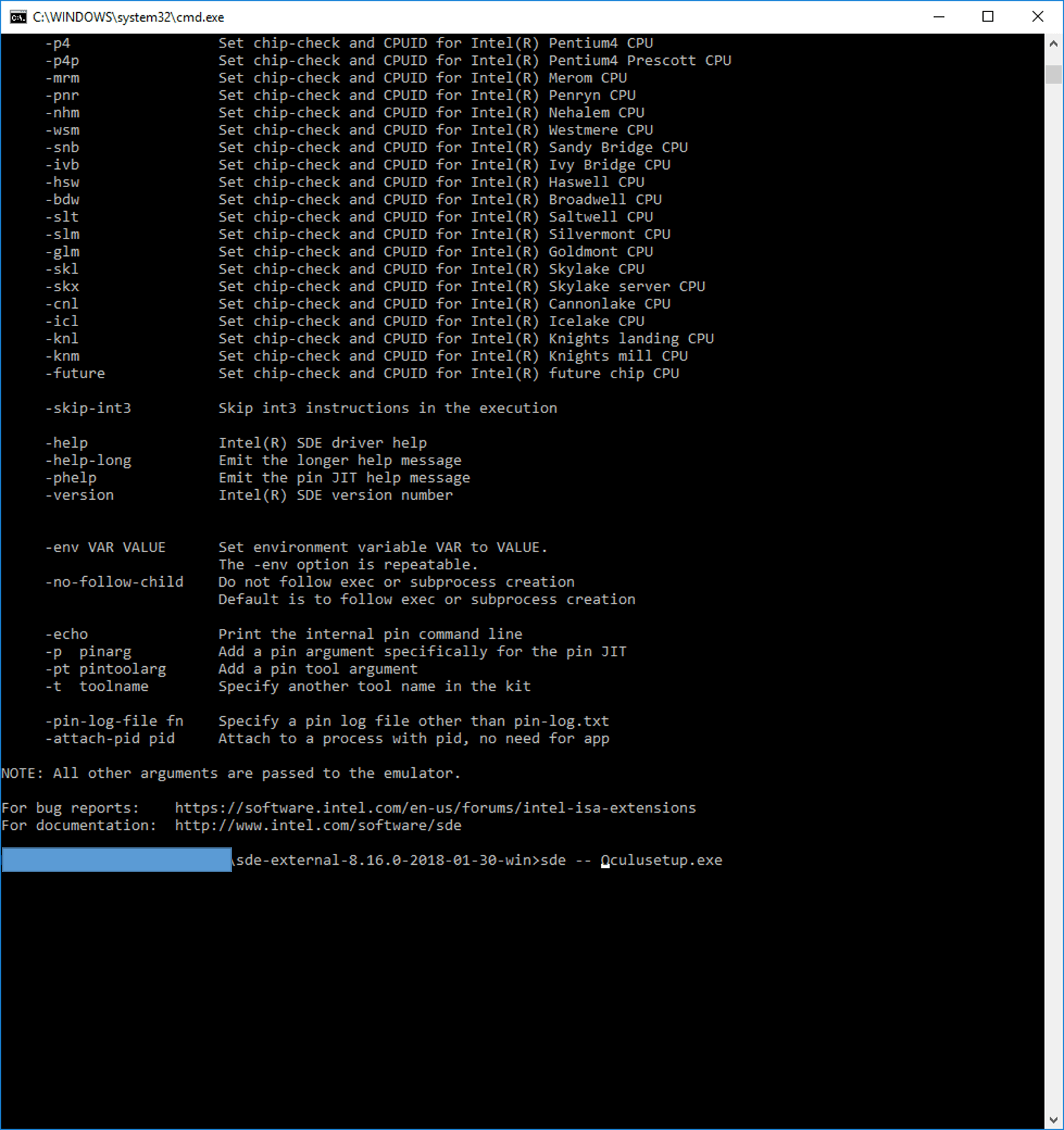Image resolution: width=1064 pixels, height=1130 pixels.
Task: Click the -future option text
Action: click(75, 374)
